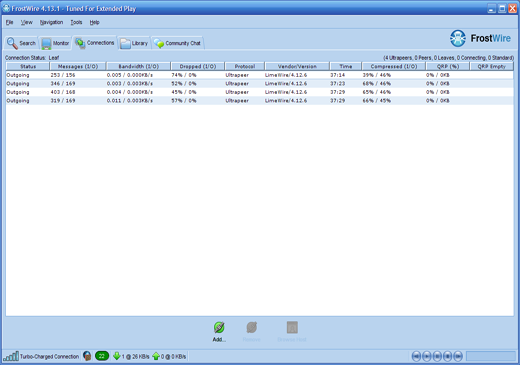Maximize the FrostWire window
520x365 pixels.
point(502,8)
